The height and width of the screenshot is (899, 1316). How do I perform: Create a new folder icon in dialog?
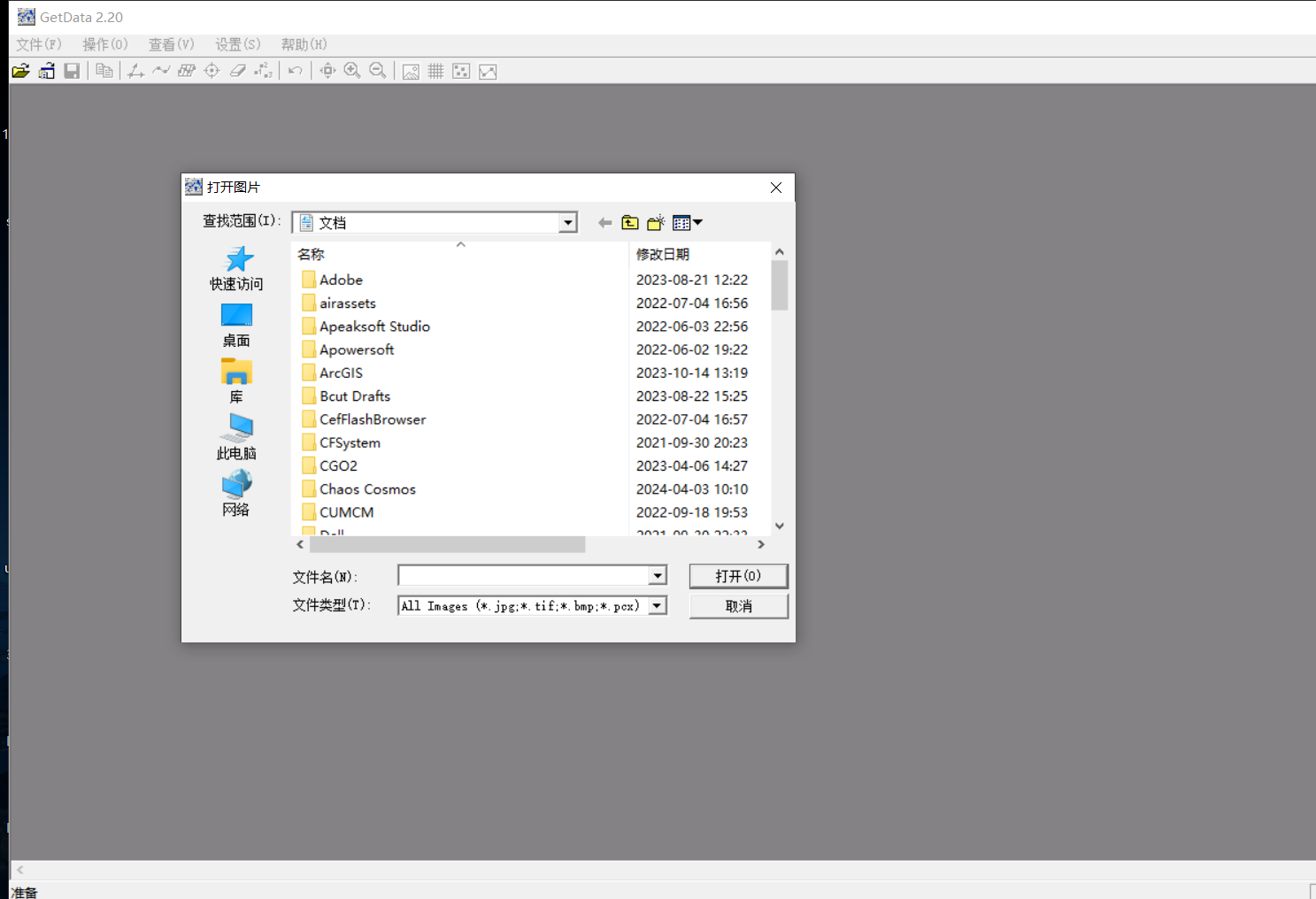[656, 223]
